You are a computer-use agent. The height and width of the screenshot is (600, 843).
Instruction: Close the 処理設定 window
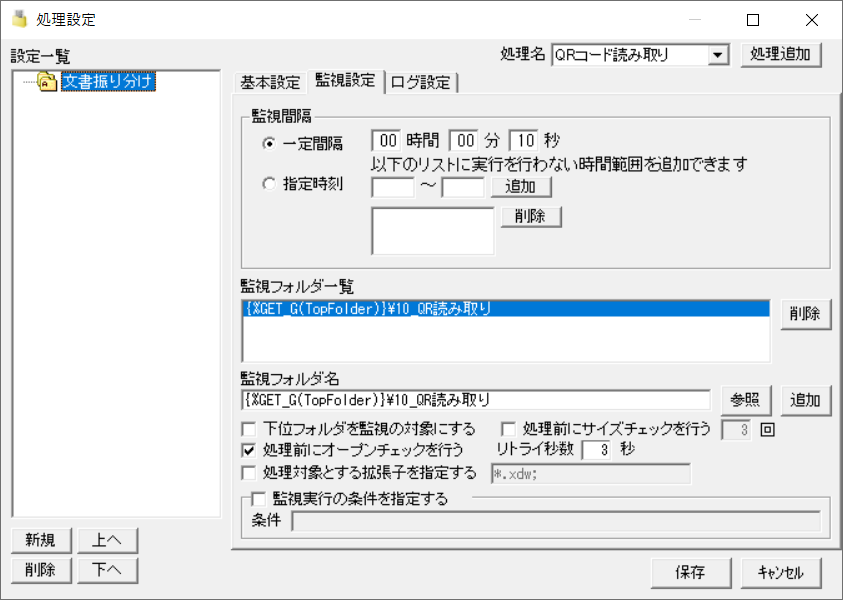(x=812, y=20)
